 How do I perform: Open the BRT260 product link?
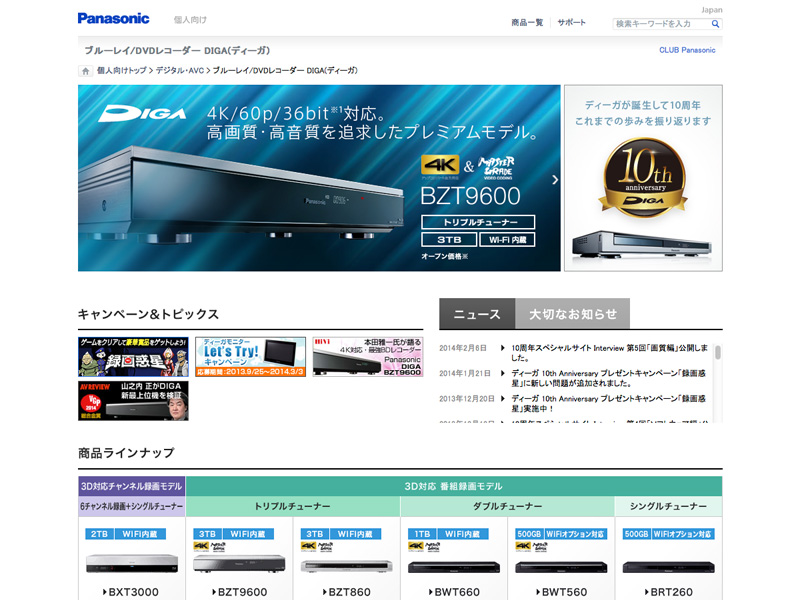click(668, 592)
